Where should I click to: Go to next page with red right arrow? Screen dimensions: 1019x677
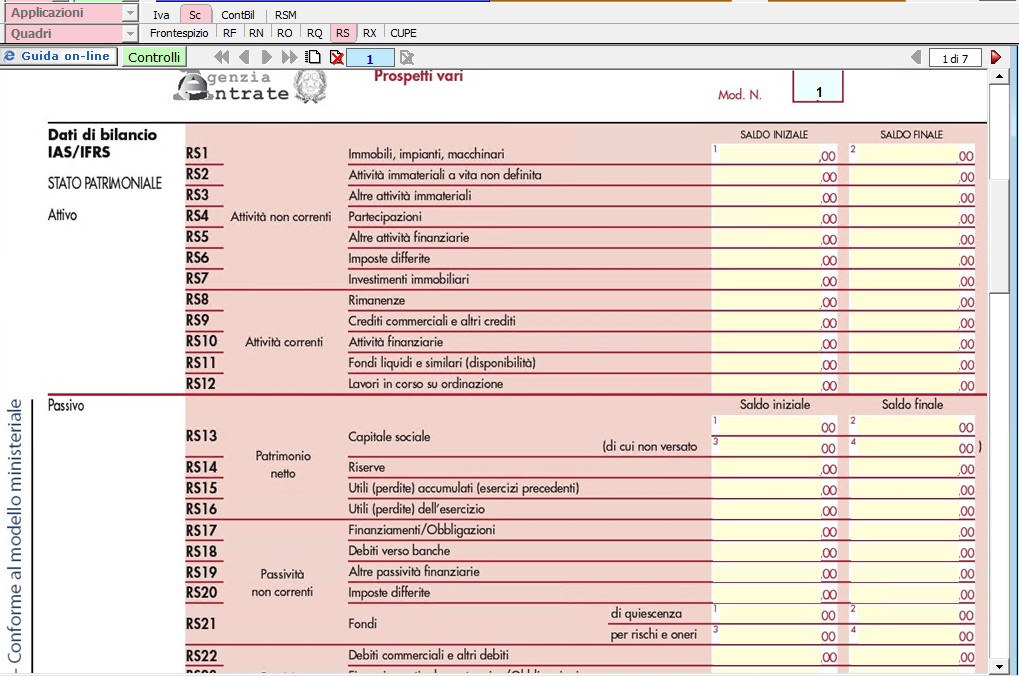point(996,57)
